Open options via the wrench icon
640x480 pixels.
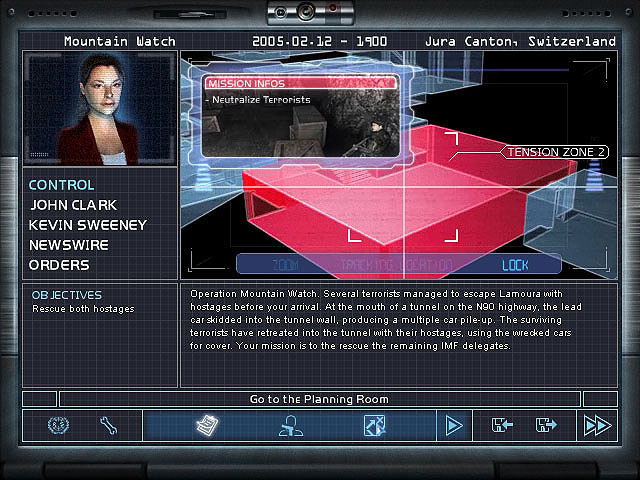point(109,425)
